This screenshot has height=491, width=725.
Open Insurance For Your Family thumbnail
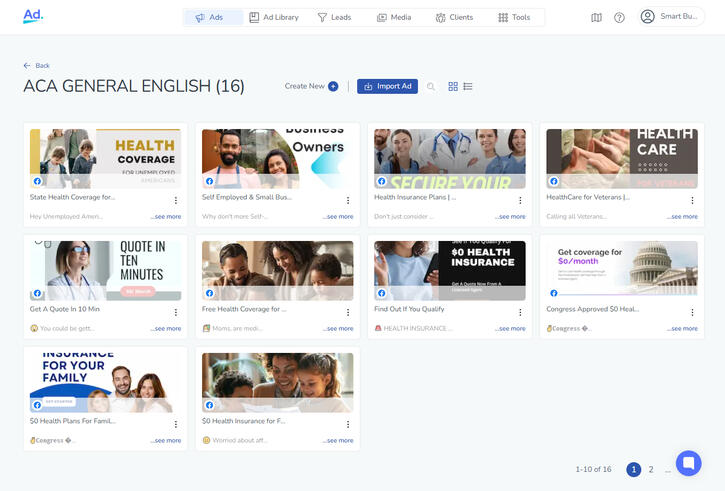[105, 383]
